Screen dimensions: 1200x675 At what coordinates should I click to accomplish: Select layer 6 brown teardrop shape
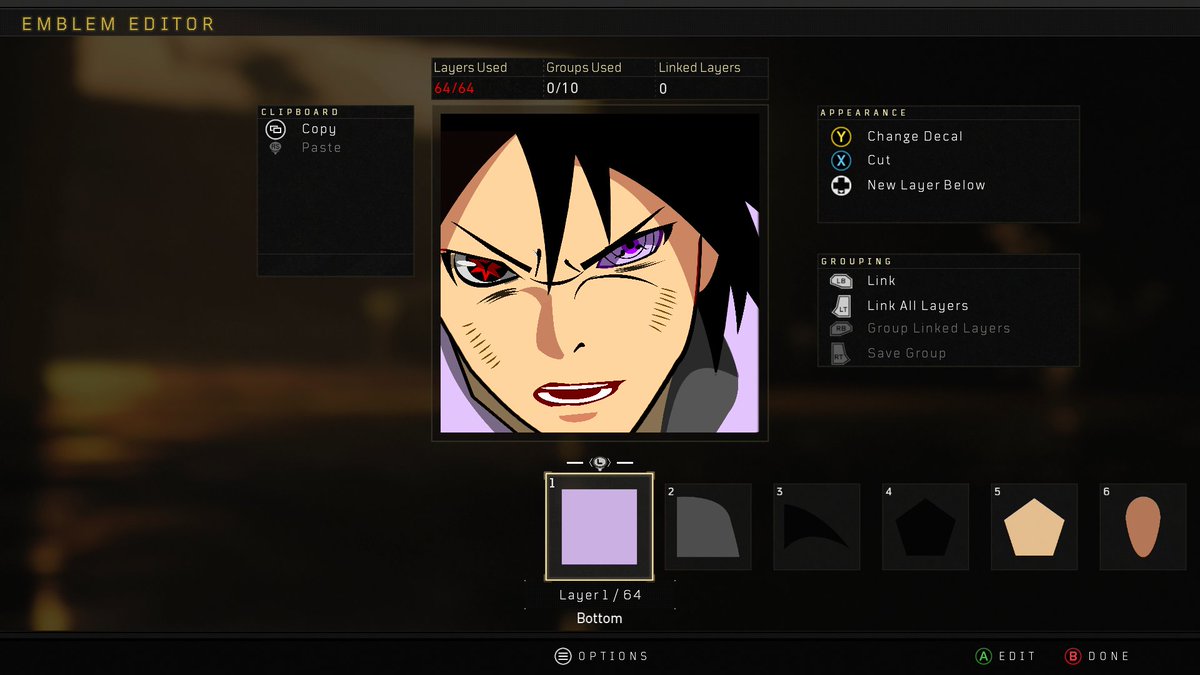point(1143,527)
